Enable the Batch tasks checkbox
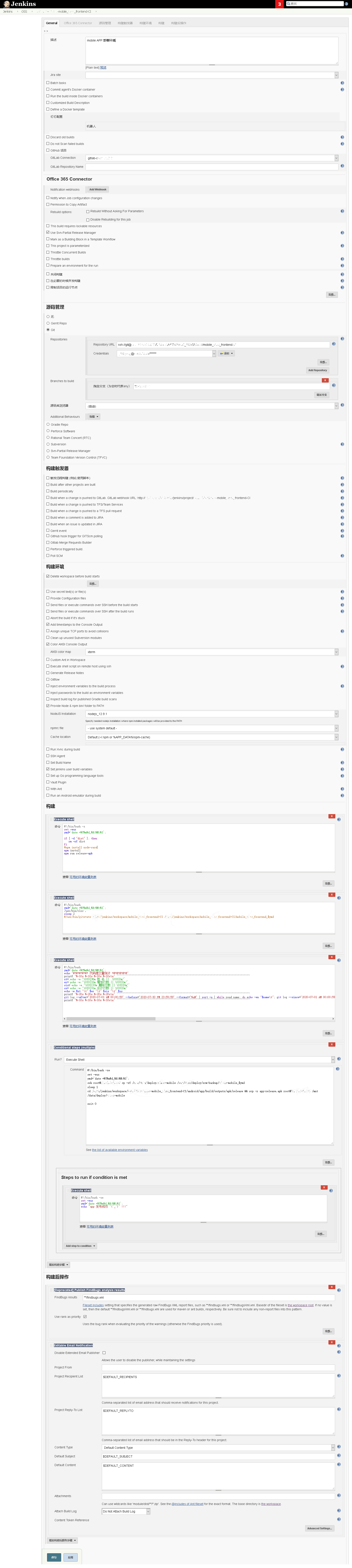The width and height of the screenshot is (352, 1568). point(48,83)
